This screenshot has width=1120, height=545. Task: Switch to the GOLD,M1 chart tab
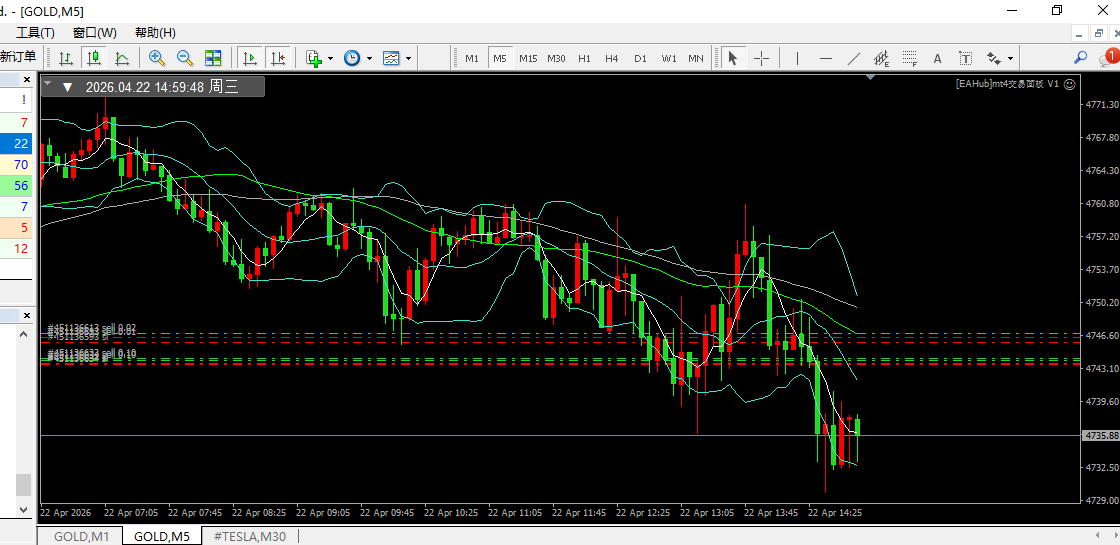(81, 536)
